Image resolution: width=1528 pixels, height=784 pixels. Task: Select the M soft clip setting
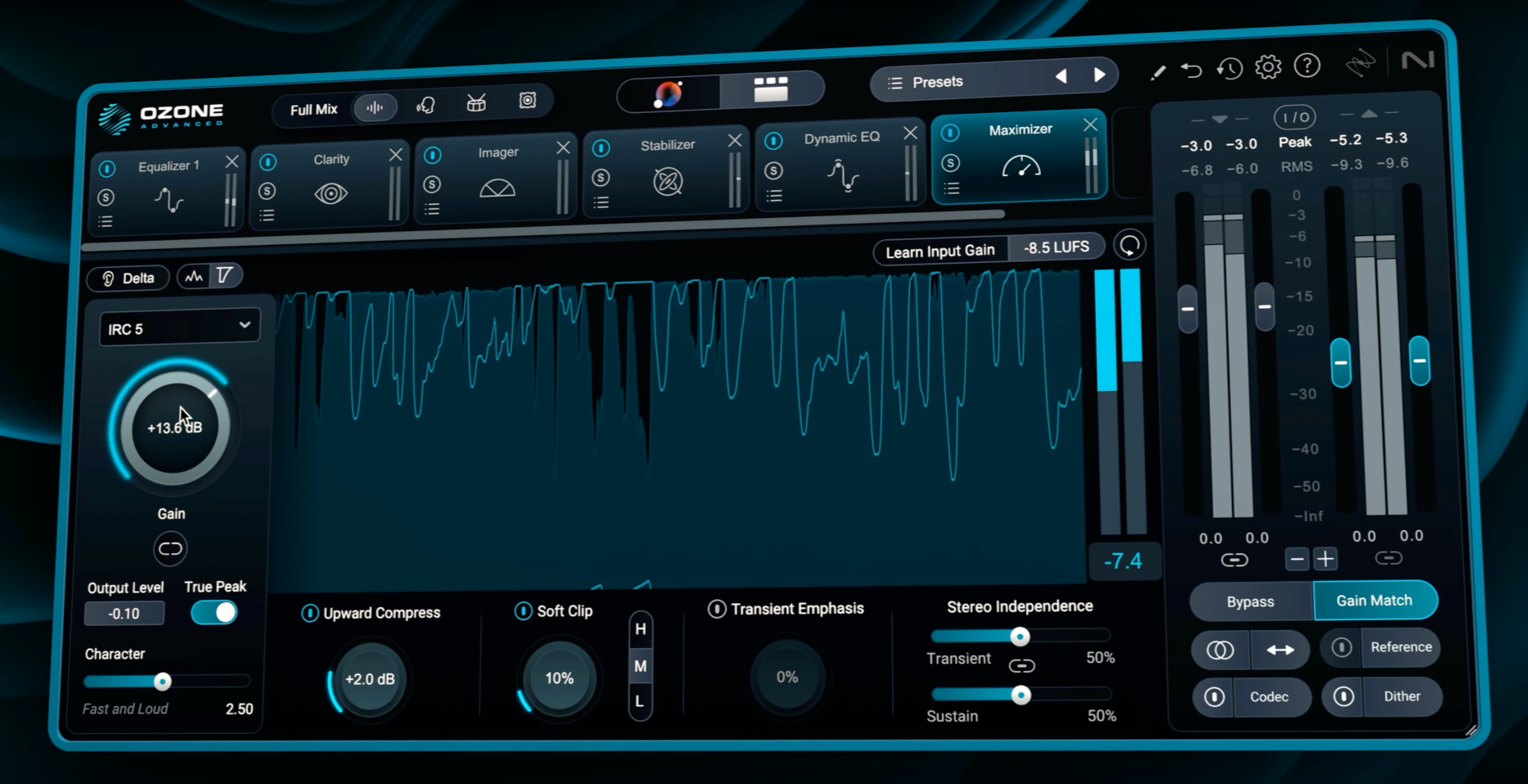click(640, 666)
